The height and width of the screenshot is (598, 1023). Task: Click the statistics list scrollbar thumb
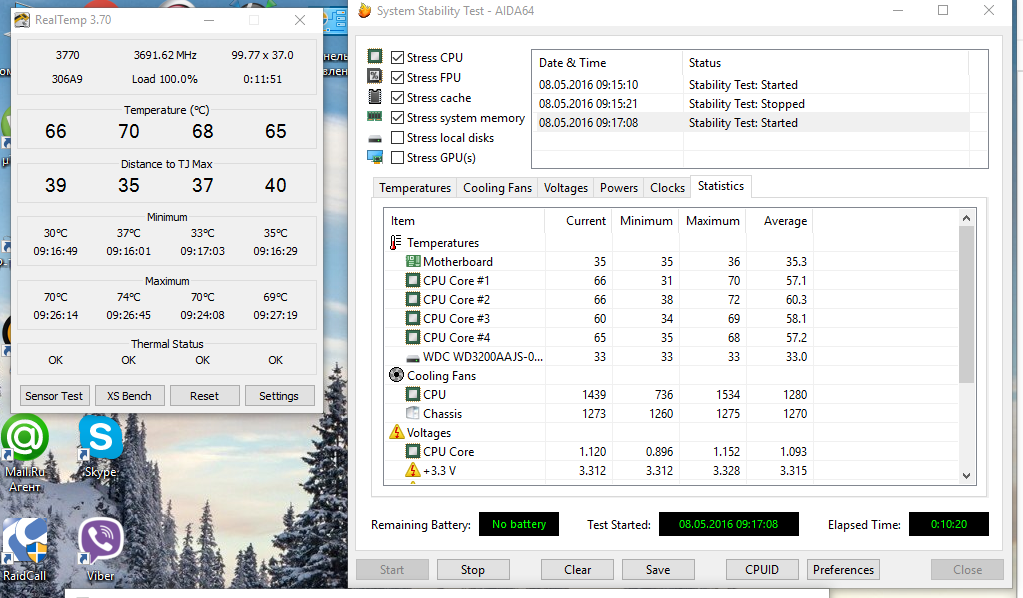[966, 305]
